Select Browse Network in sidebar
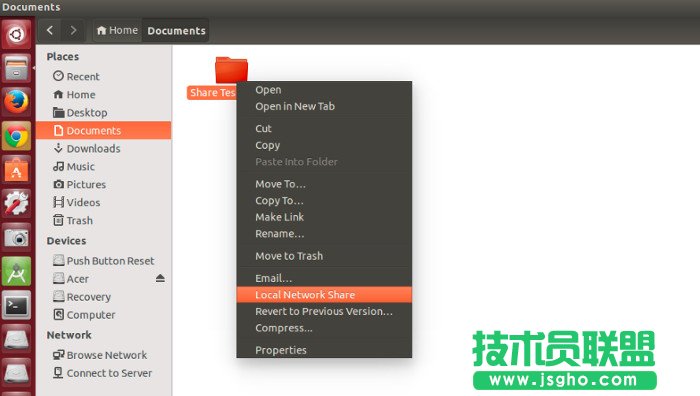700x396 pixels. (x=107, y=355)
